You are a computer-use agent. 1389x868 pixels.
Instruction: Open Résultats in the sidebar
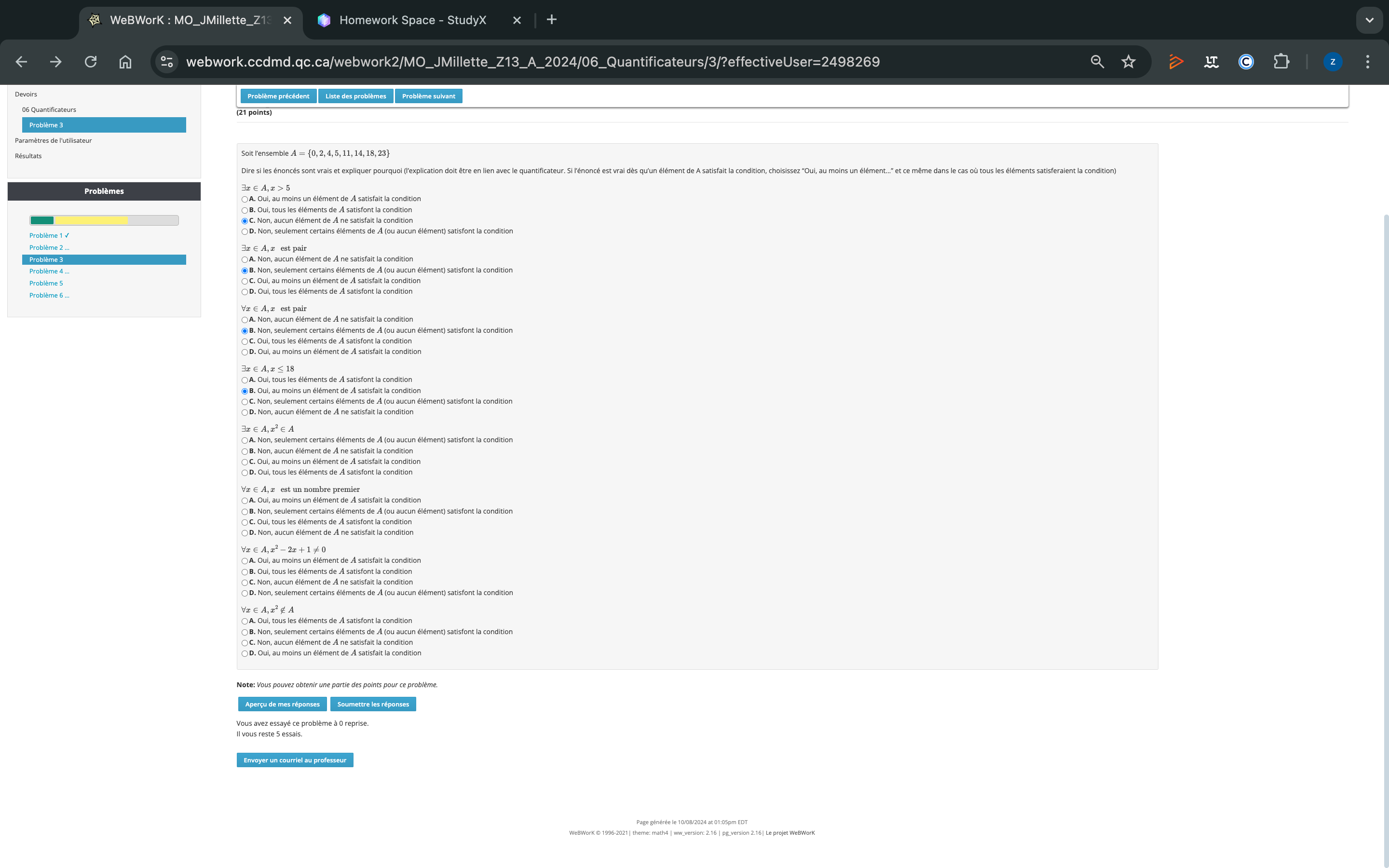click(28, 156)
